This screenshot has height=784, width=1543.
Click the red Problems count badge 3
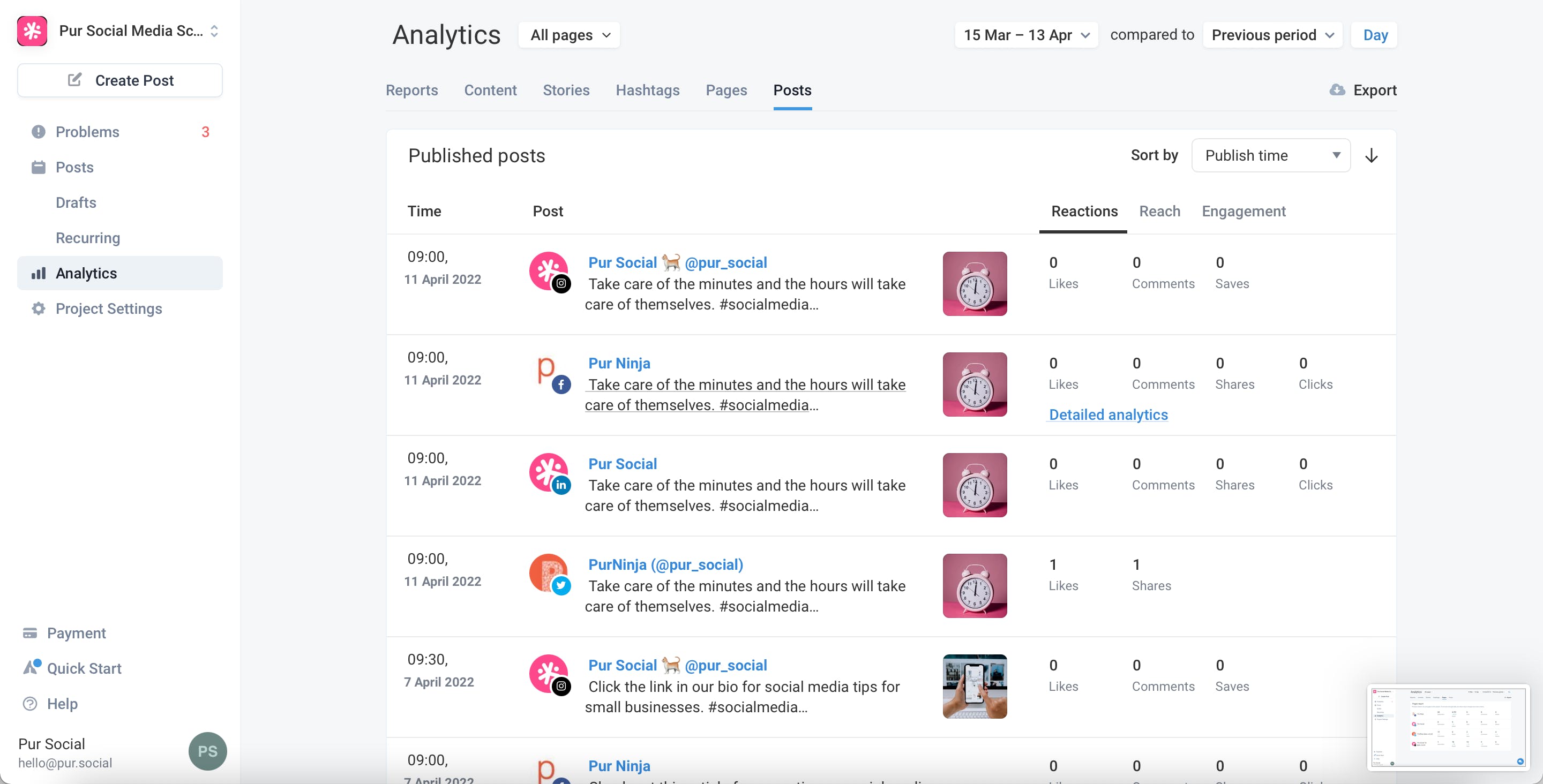pyautogui.click(x=205, y=132)
